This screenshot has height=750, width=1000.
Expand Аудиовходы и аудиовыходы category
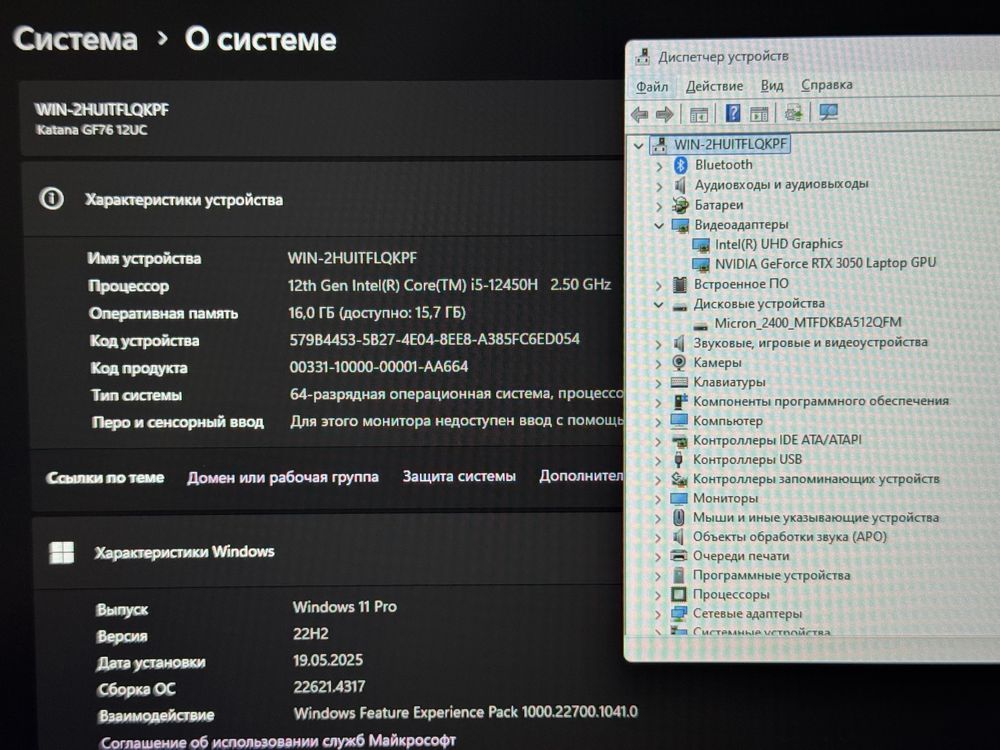tap(659, 186)
